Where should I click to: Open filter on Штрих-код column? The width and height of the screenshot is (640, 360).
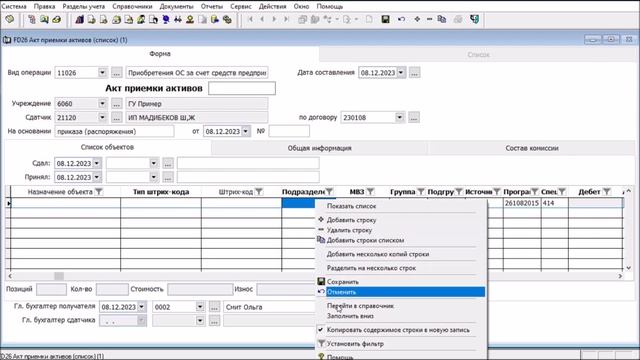coord(259,192)
